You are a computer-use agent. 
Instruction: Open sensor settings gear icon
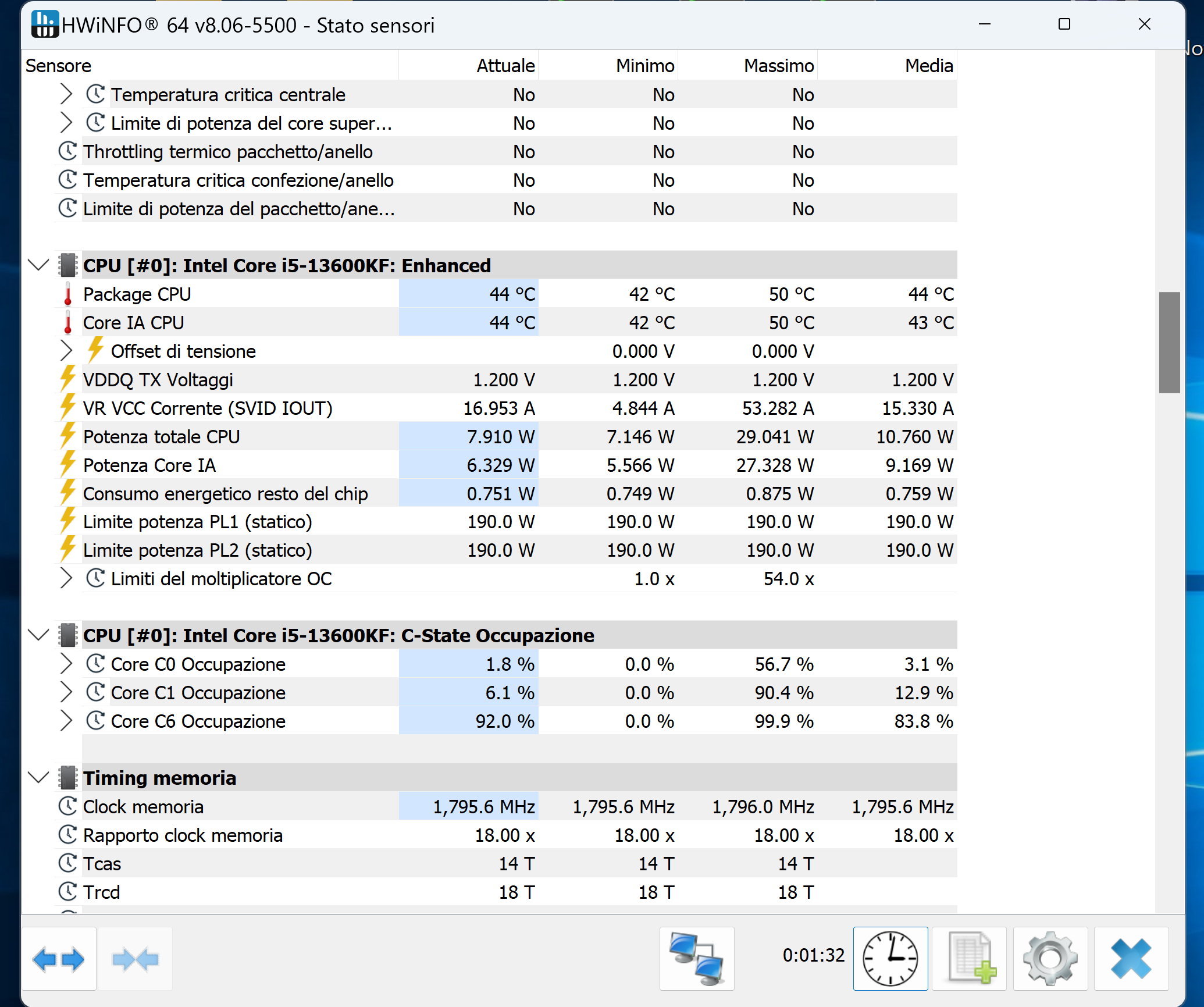coord(1050,959)
